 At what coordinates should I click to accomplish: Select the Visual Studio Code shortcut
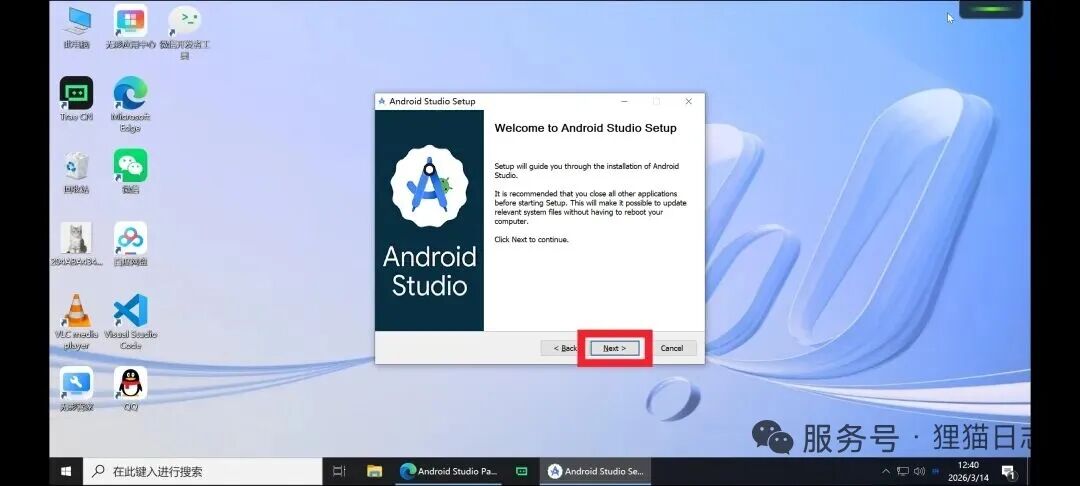(130, 321)
